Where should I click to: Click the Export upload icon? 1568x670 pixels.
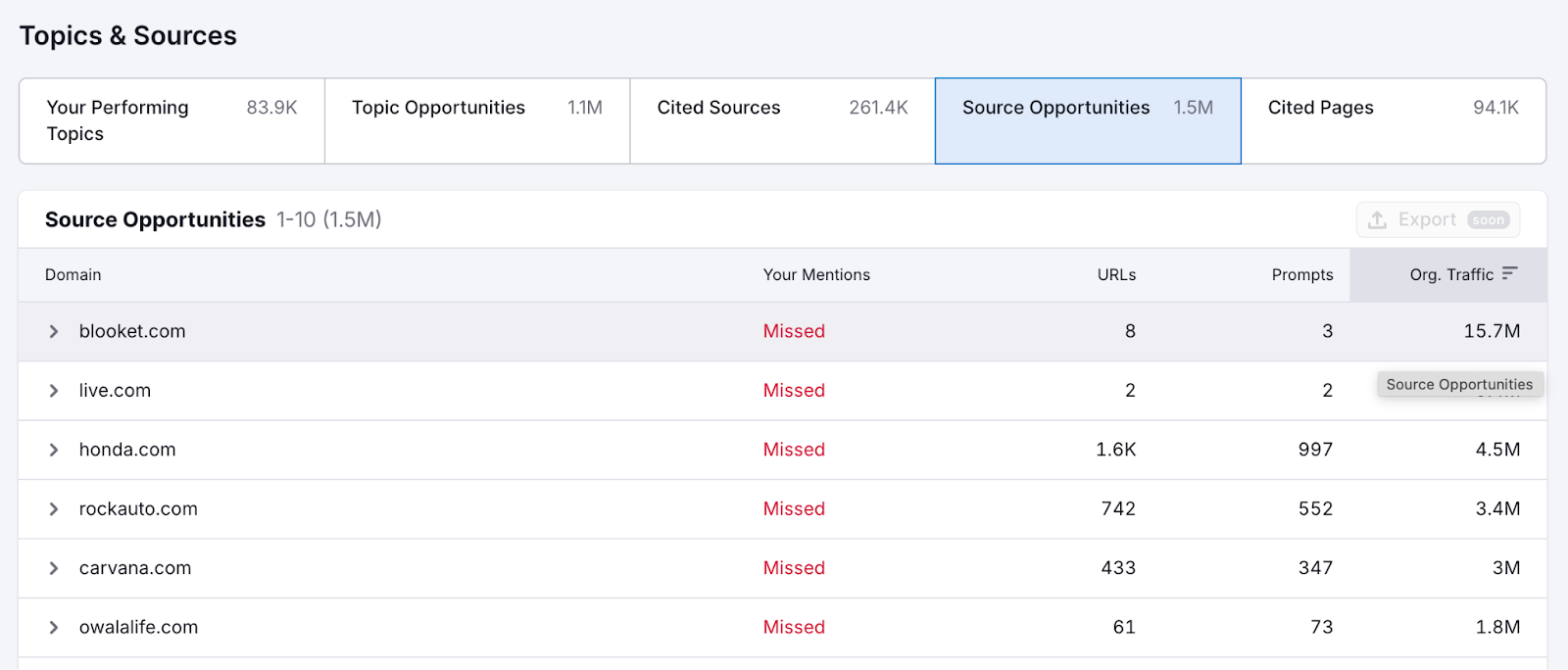tap(1377, 220)
